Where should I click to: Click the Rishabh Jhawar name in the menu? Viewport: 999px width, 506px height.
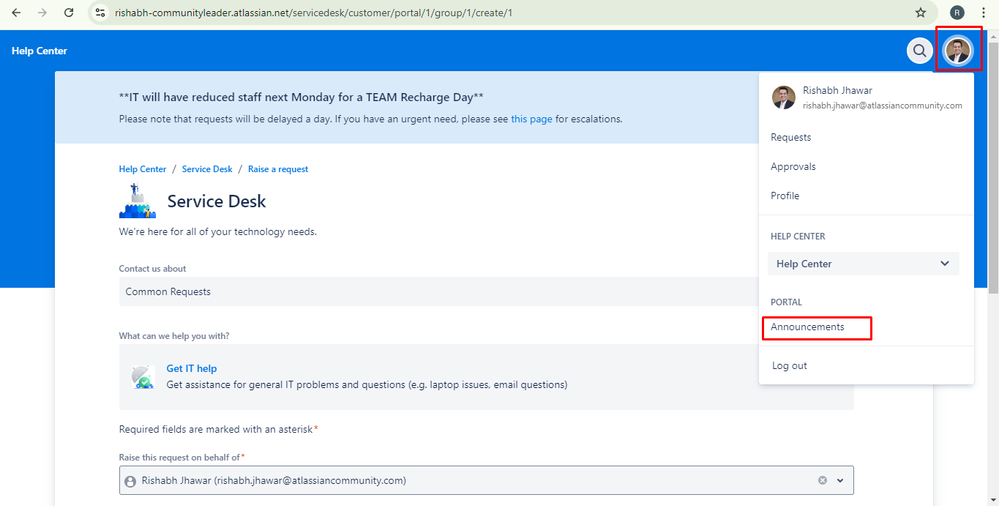tap(837, 90)
